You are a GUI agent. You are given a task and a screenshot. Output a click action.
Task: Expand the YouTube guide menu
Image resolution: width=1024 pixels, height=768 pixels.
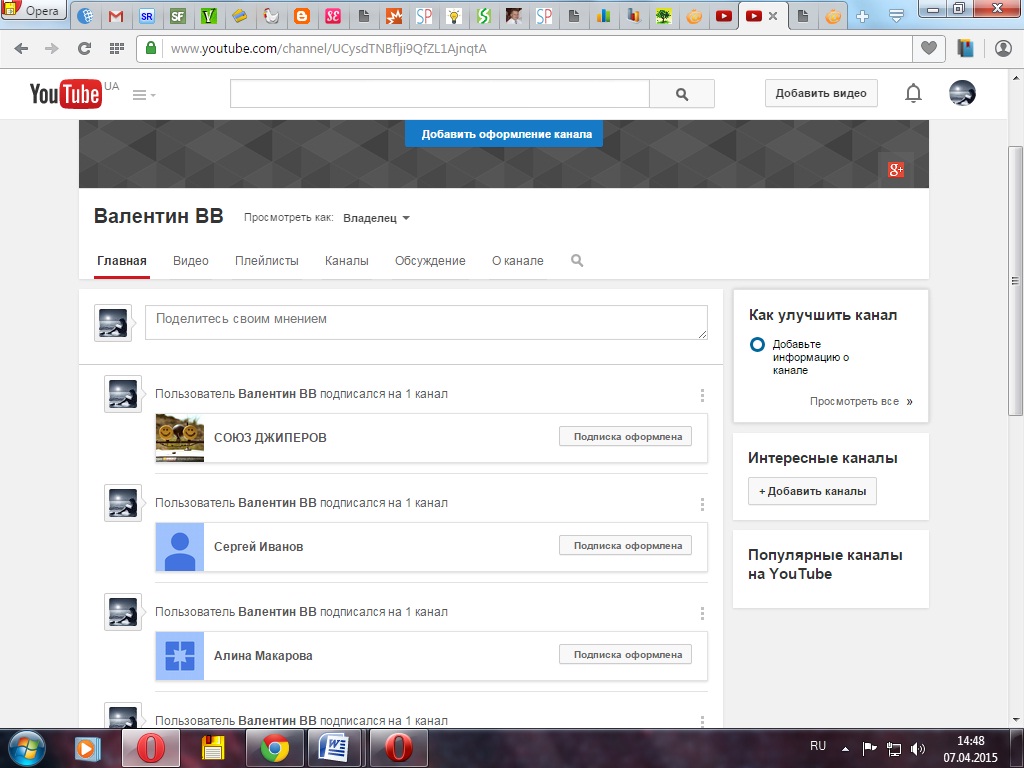tap(144, 95)
